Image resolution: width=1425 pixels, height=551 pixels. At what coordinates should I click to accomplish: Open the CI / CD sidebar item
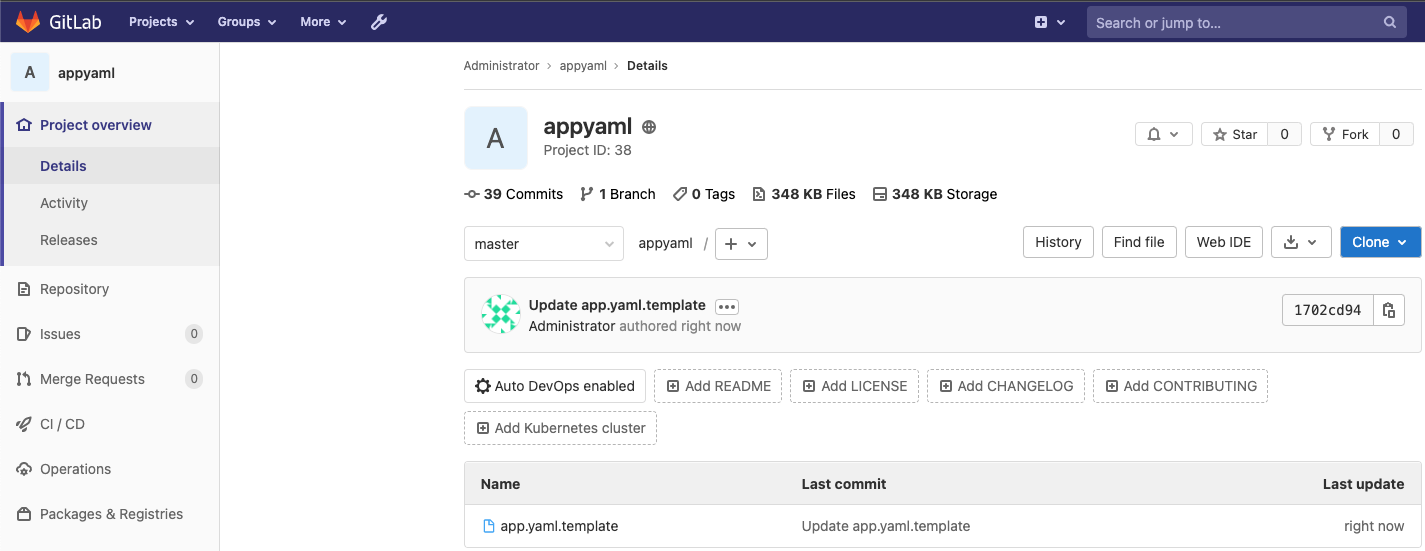pos(62,424)
